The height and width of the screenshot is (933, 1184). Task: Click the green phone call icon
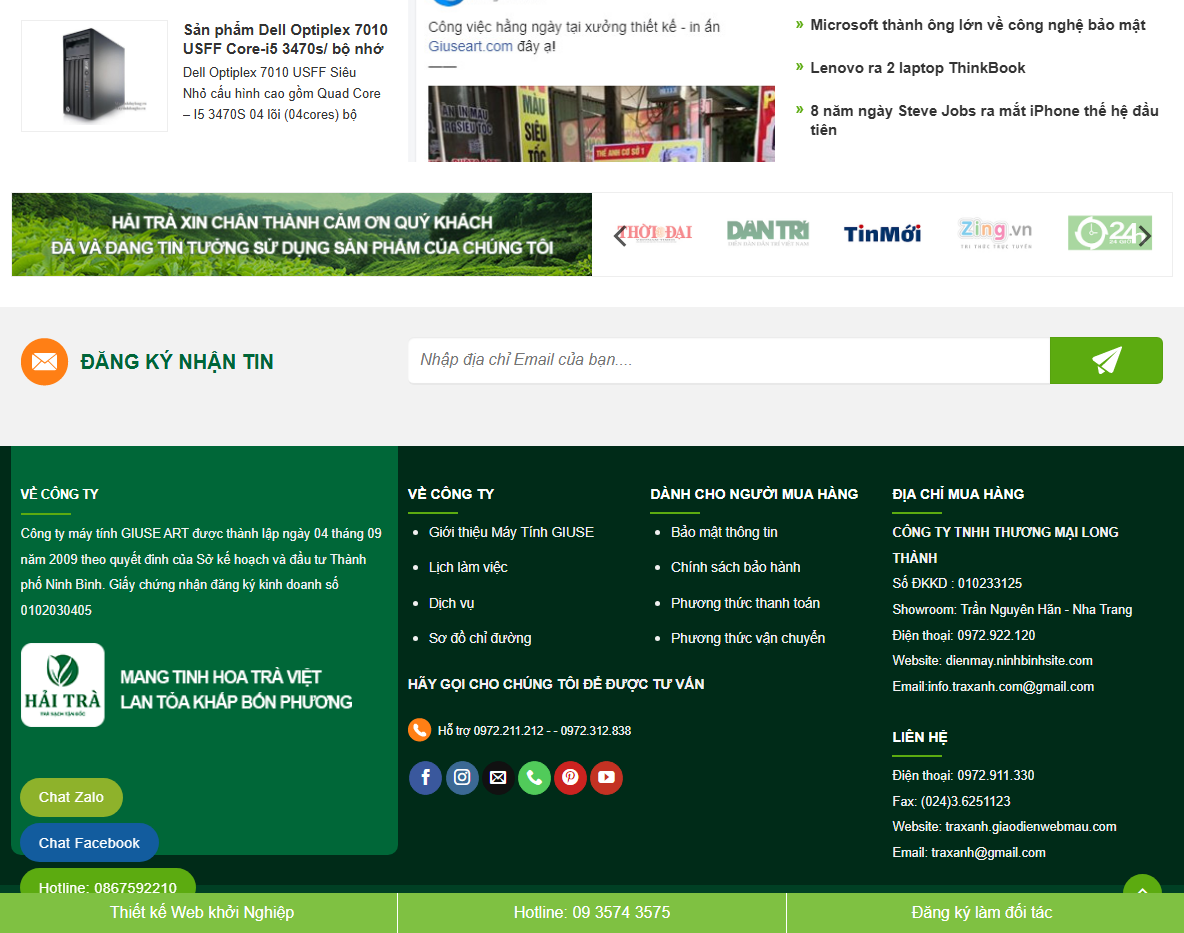tap(534, 778)
